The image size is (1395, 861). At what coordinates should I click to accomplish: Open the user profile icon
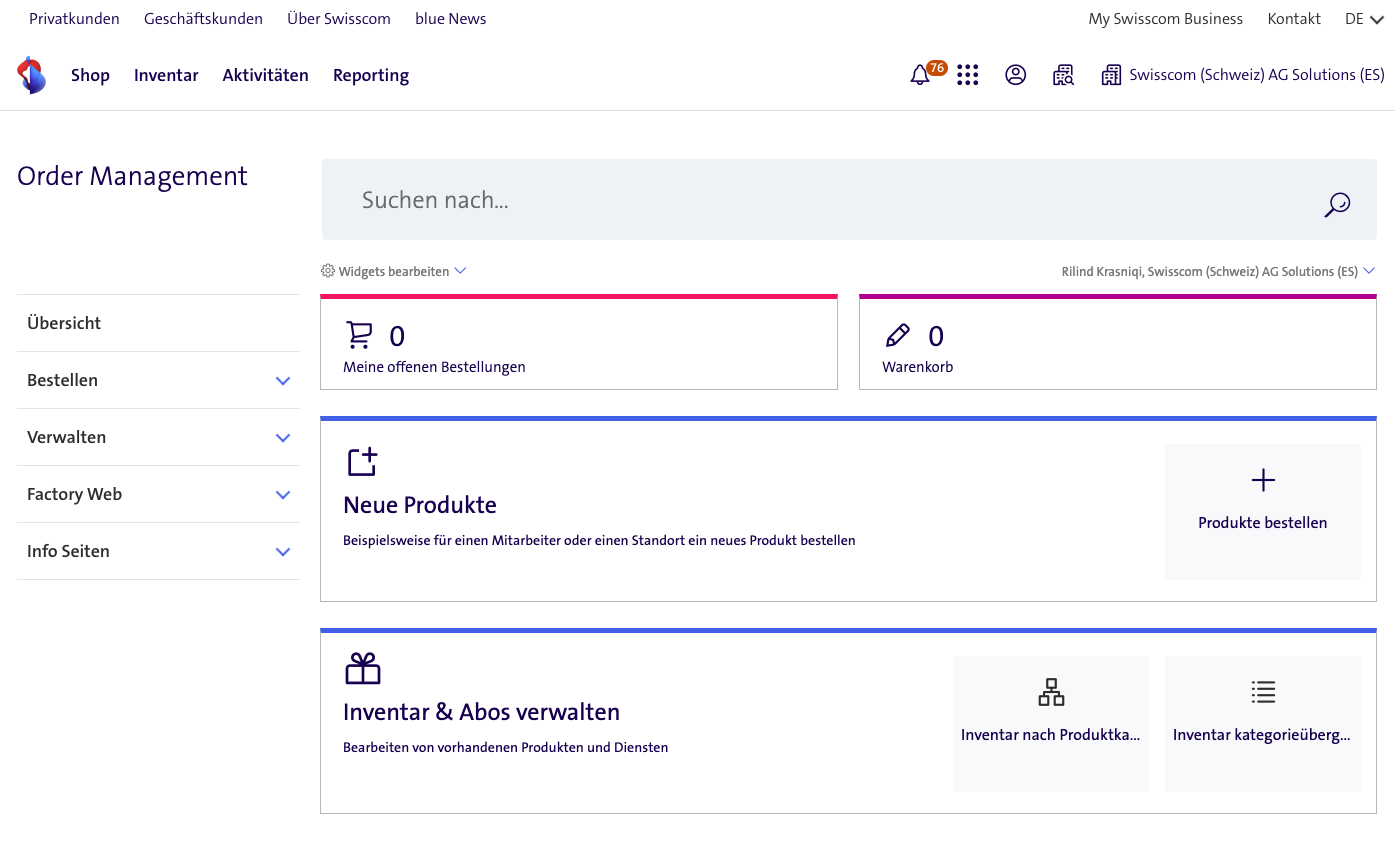(1016, 75)
